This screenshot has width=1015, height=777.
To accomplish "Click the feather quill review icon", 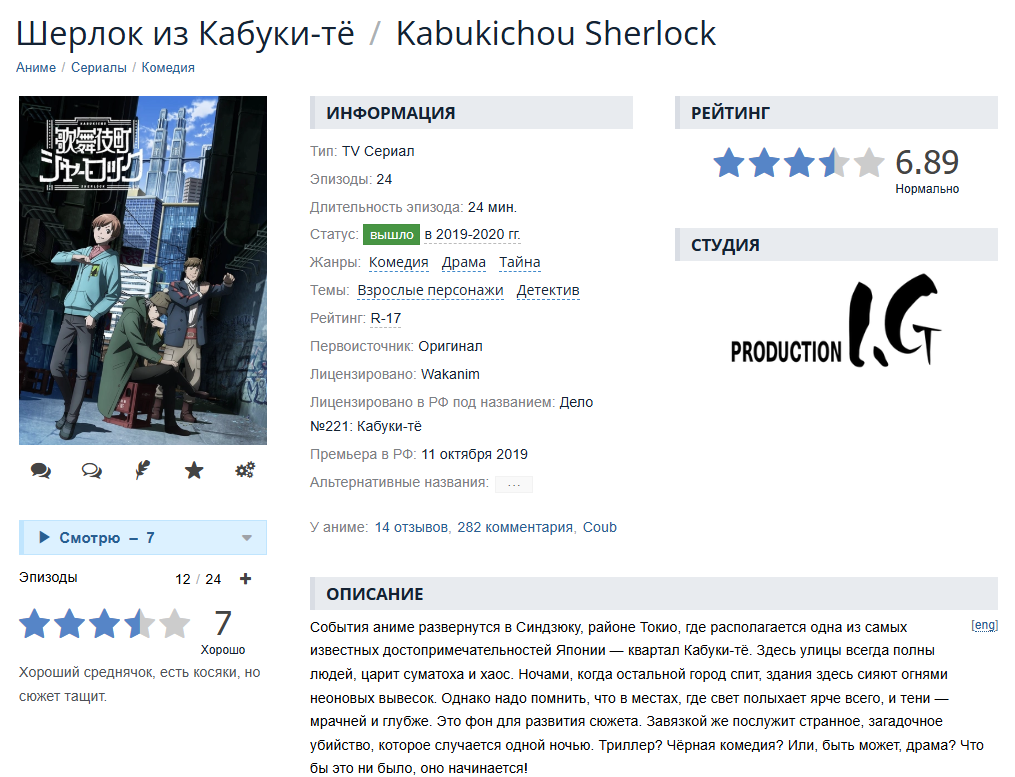I will 142,469.
